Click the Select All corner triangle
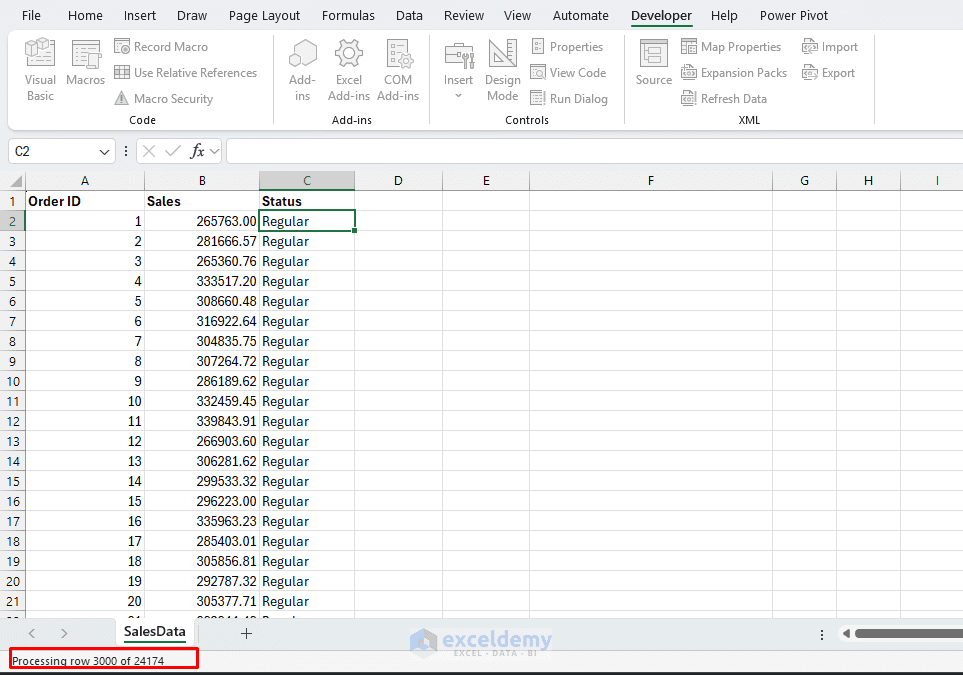Image resolution: width=963 pixels, height=675 pixels. (x=16, y=181)
